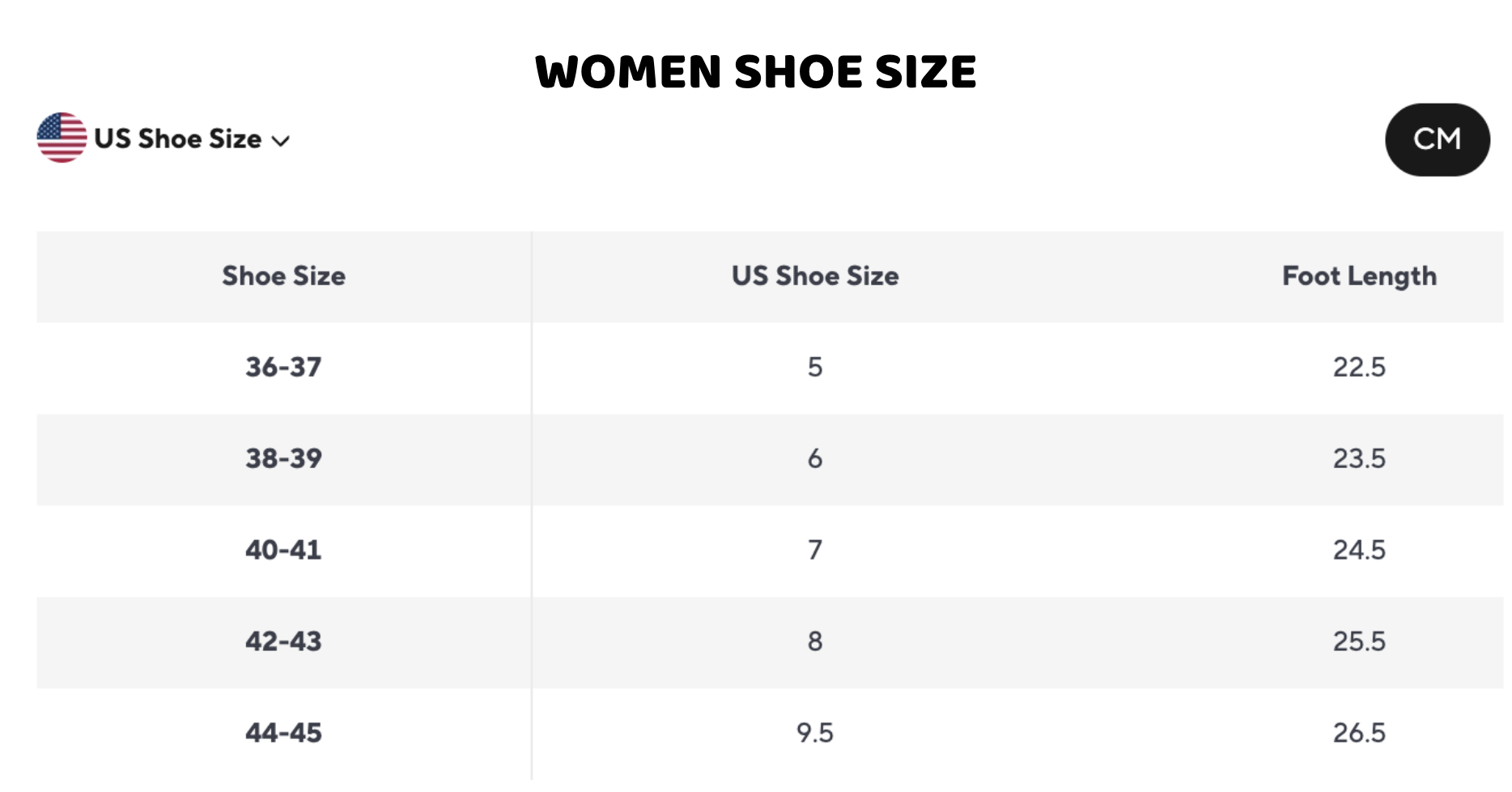This screenshot has width=1512, height=792.
Task: Select the 44-45 shoe size row
Action: click(x=283, y=734)
